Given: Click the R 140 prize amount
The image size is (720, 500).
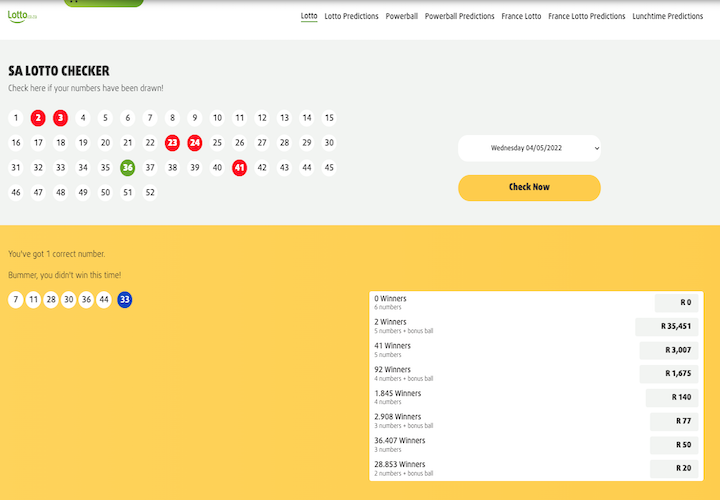Looking at the screenshot, I should click(672, 398).
